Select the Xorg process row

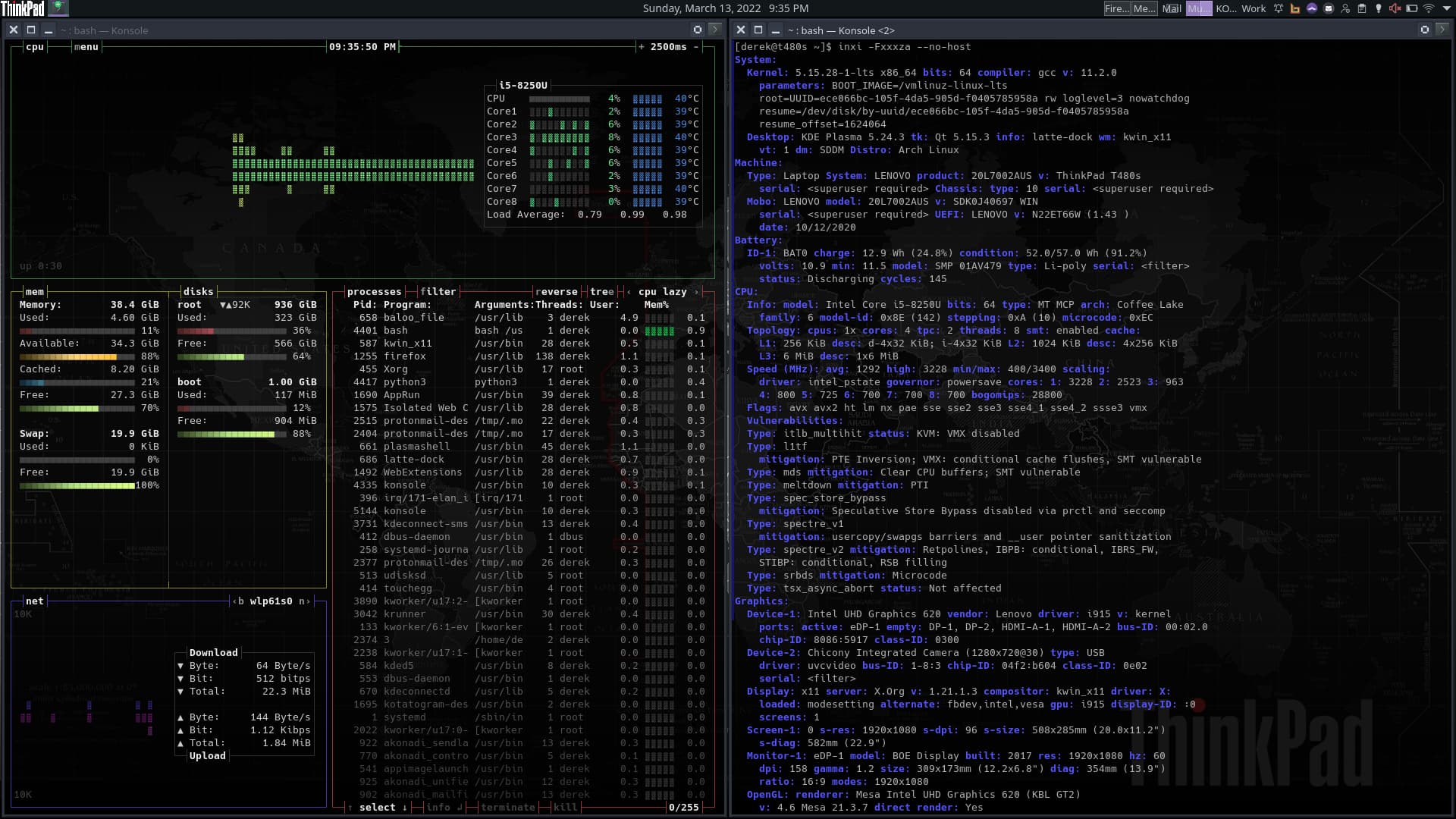coord(523,369)
